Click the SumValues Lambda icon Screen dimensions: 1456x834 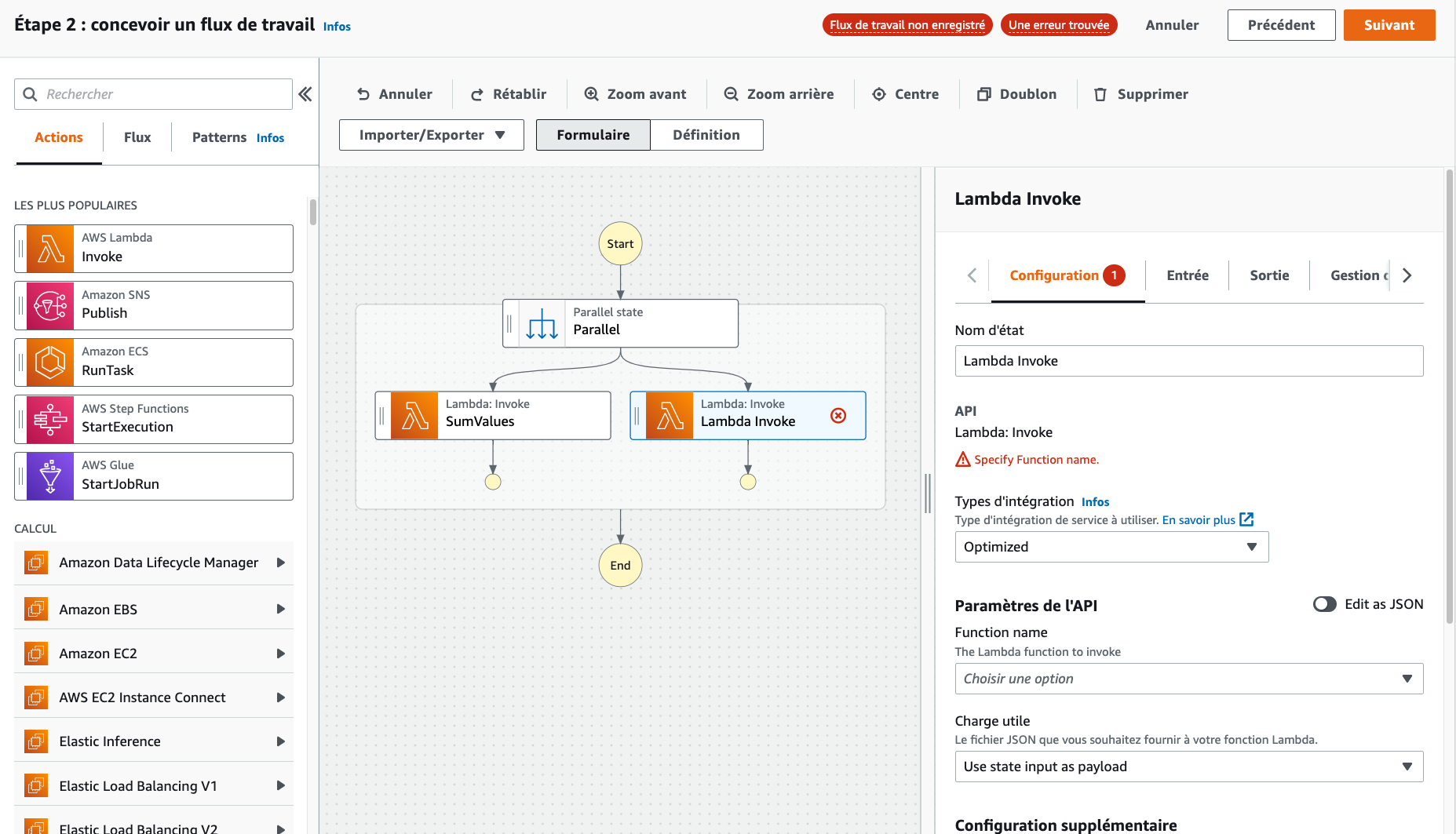[x=414, y=416]
